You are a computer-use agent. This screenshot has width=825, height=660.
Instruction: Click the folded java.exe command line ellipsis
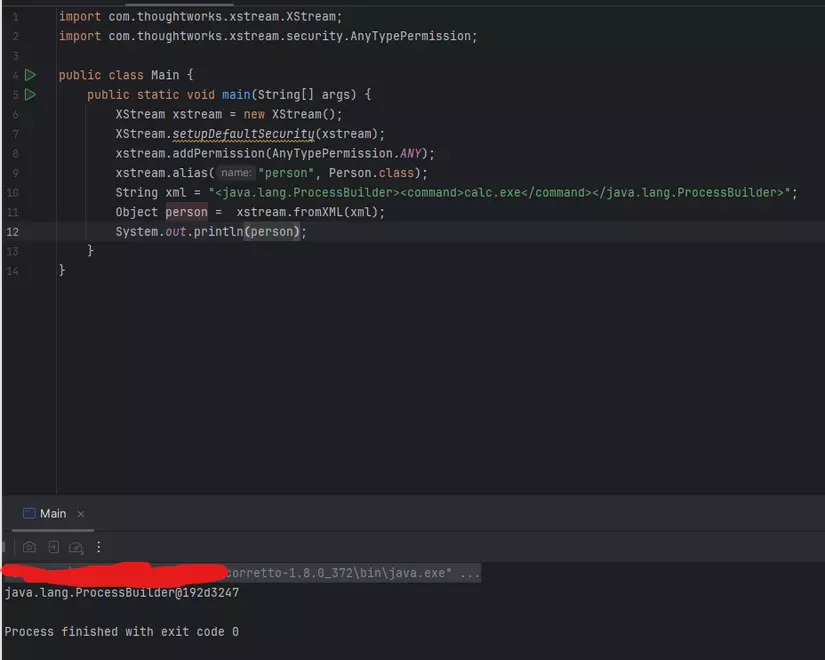tap(470, 573)
